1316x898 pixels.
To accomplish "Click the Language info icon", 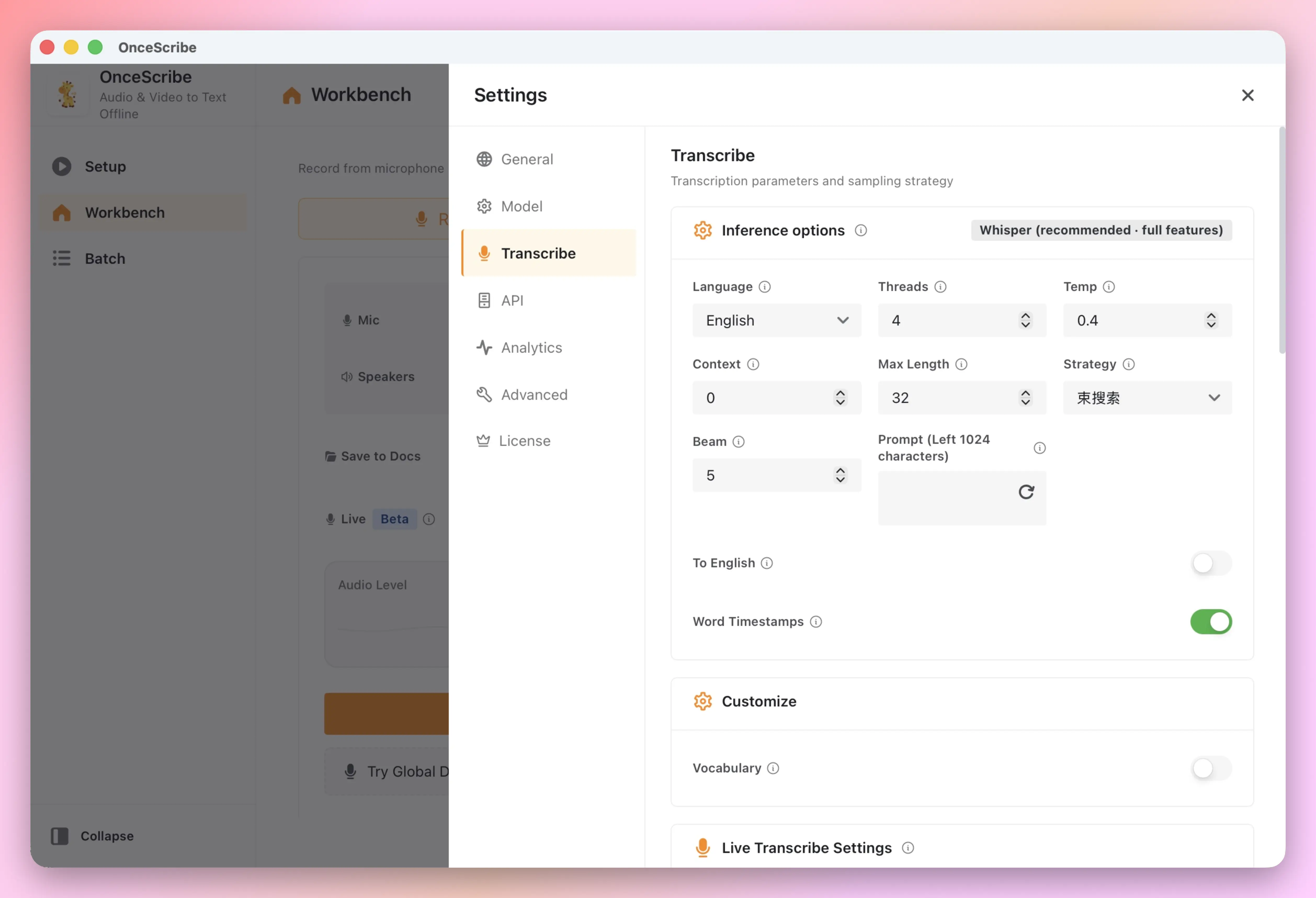I will (764, 287).
